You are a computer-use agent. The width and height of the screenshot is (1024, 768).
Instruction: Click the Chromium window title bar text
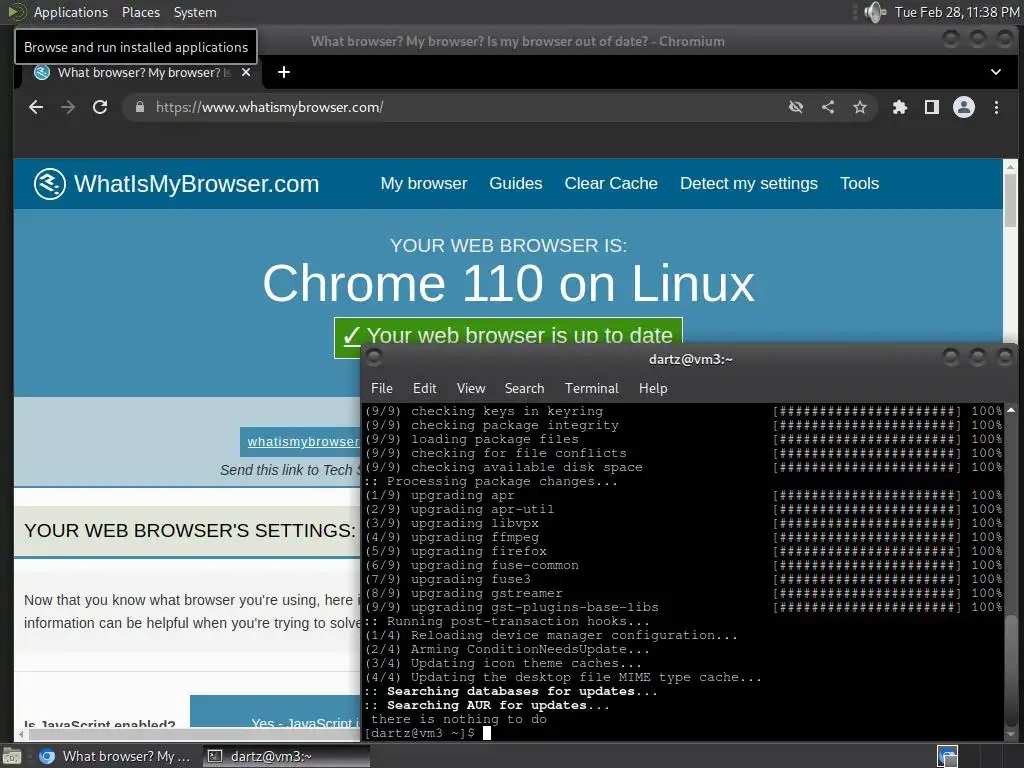[x=517, y=41]
